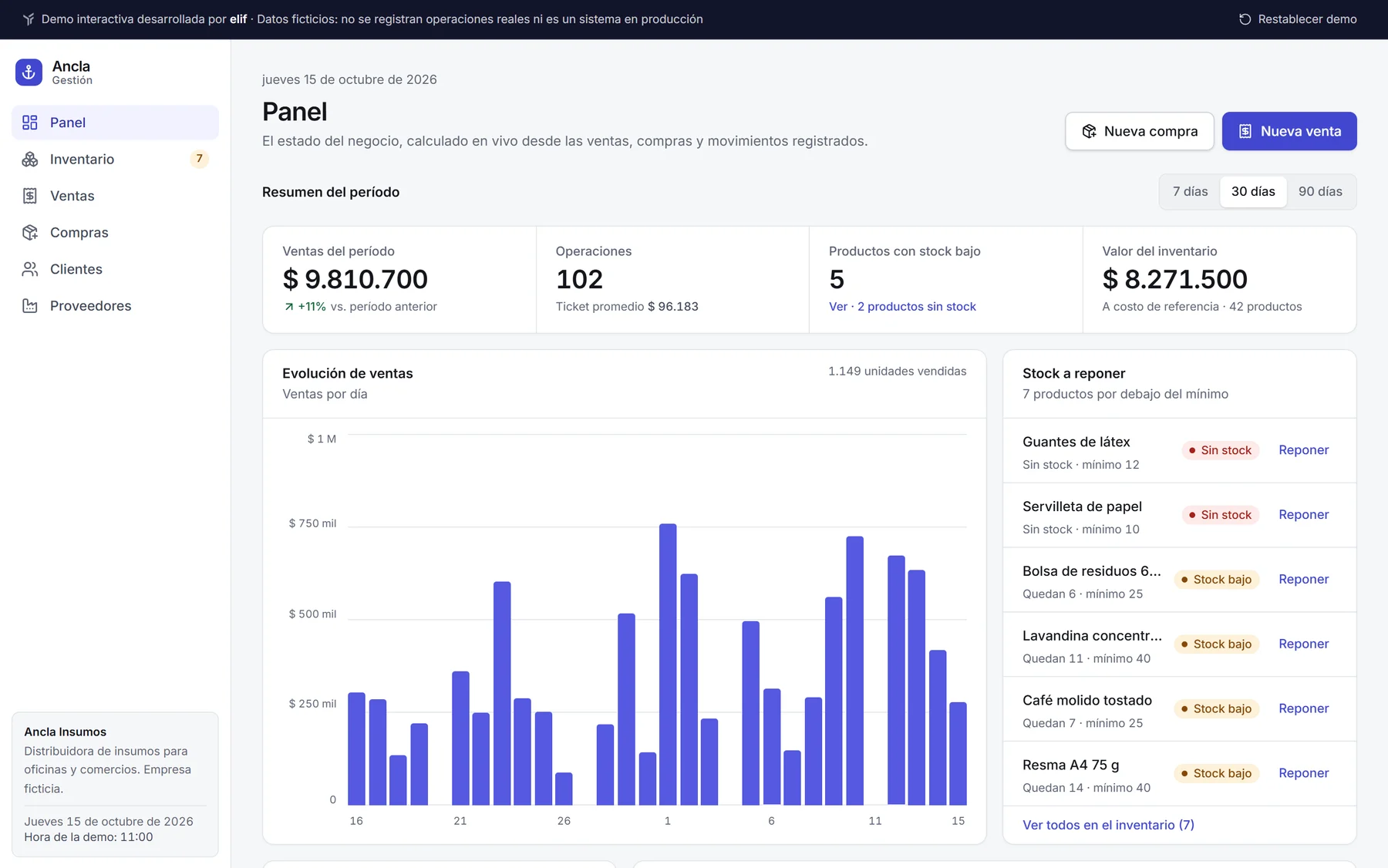Start a Nueva compra
The height and width of the screenshot is (868, 1388).
click(x=1140, y=131)
